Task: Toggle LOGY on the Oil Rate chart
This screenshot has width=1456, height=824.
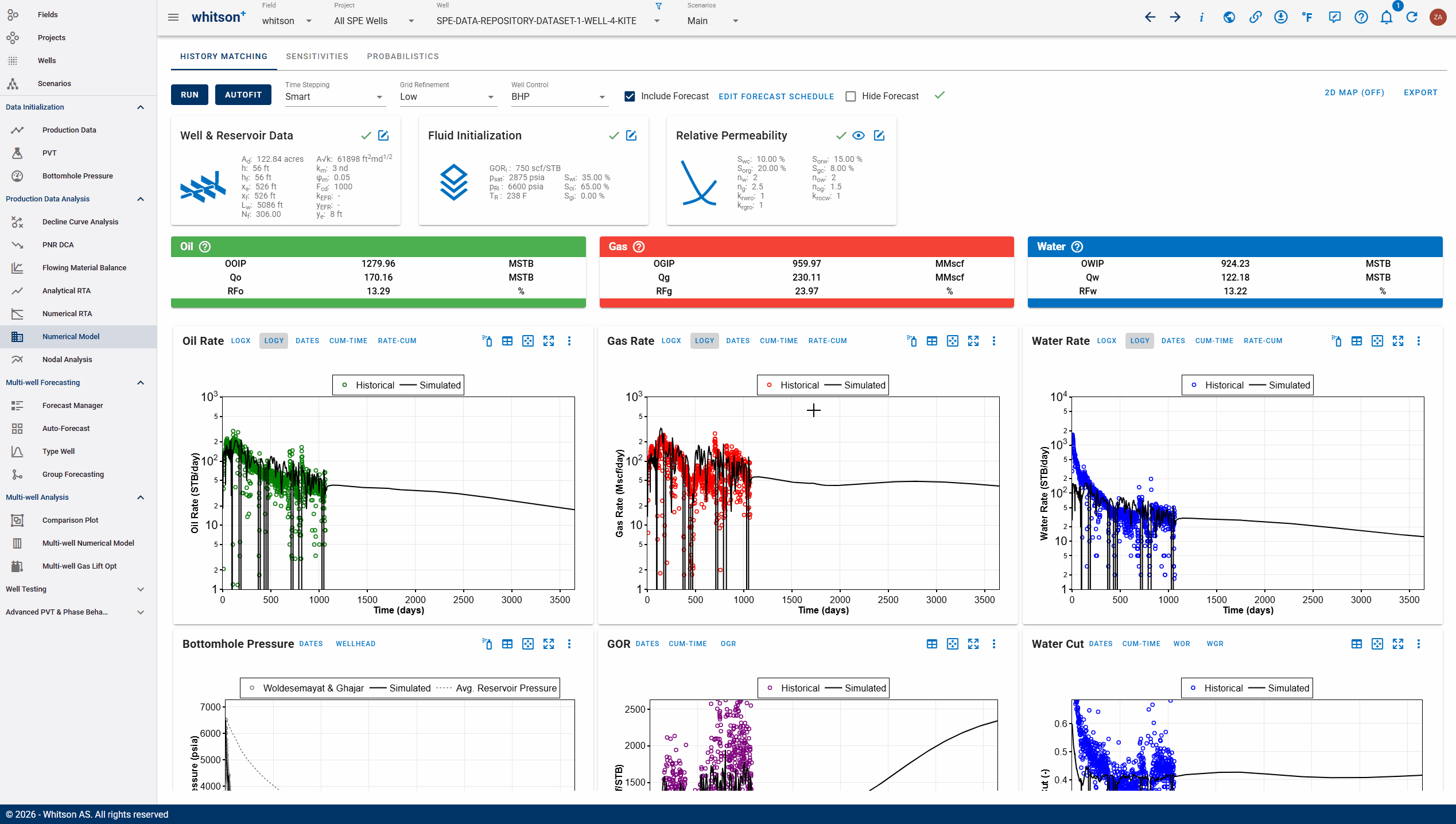Action: click(274, 341)
